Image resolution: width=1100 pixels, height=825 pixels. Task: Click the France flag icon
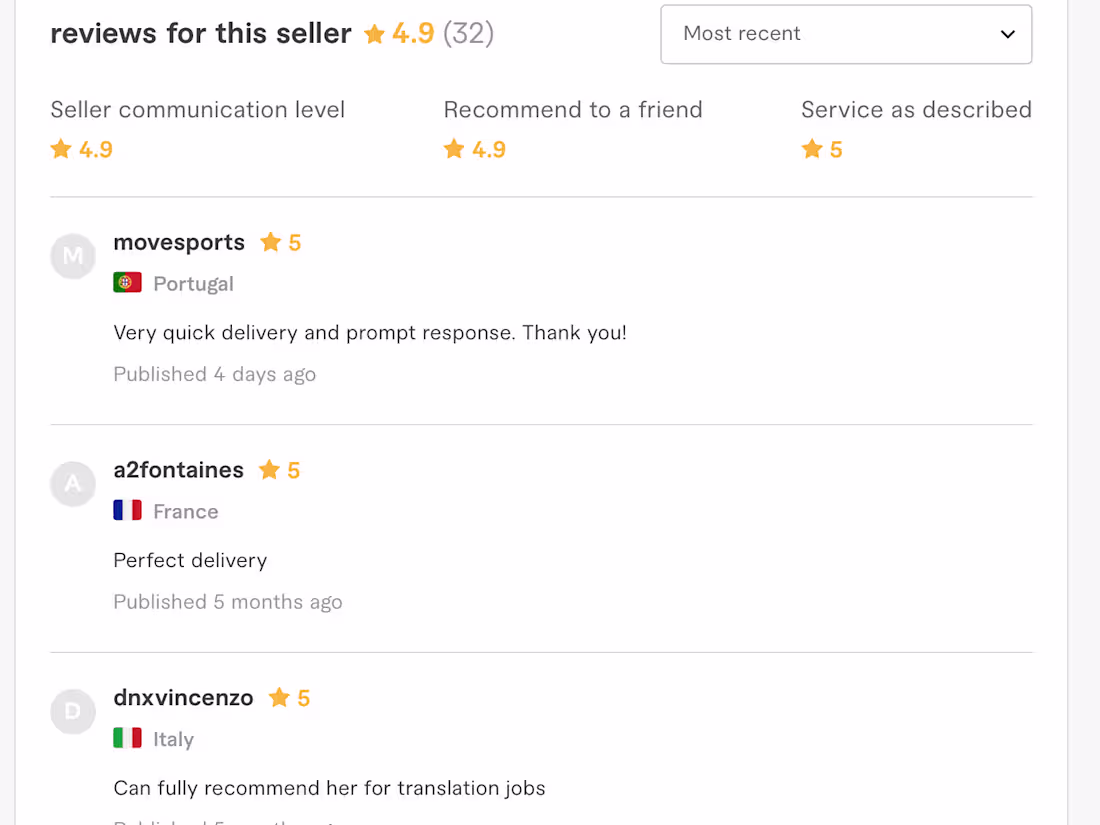(127, 511)
